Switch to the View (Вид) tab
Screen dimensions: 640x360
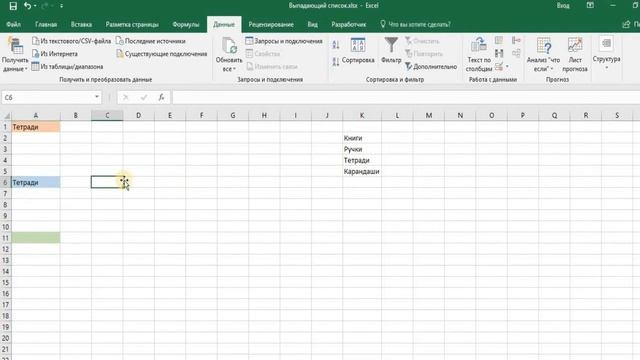(x=313, y=24)
